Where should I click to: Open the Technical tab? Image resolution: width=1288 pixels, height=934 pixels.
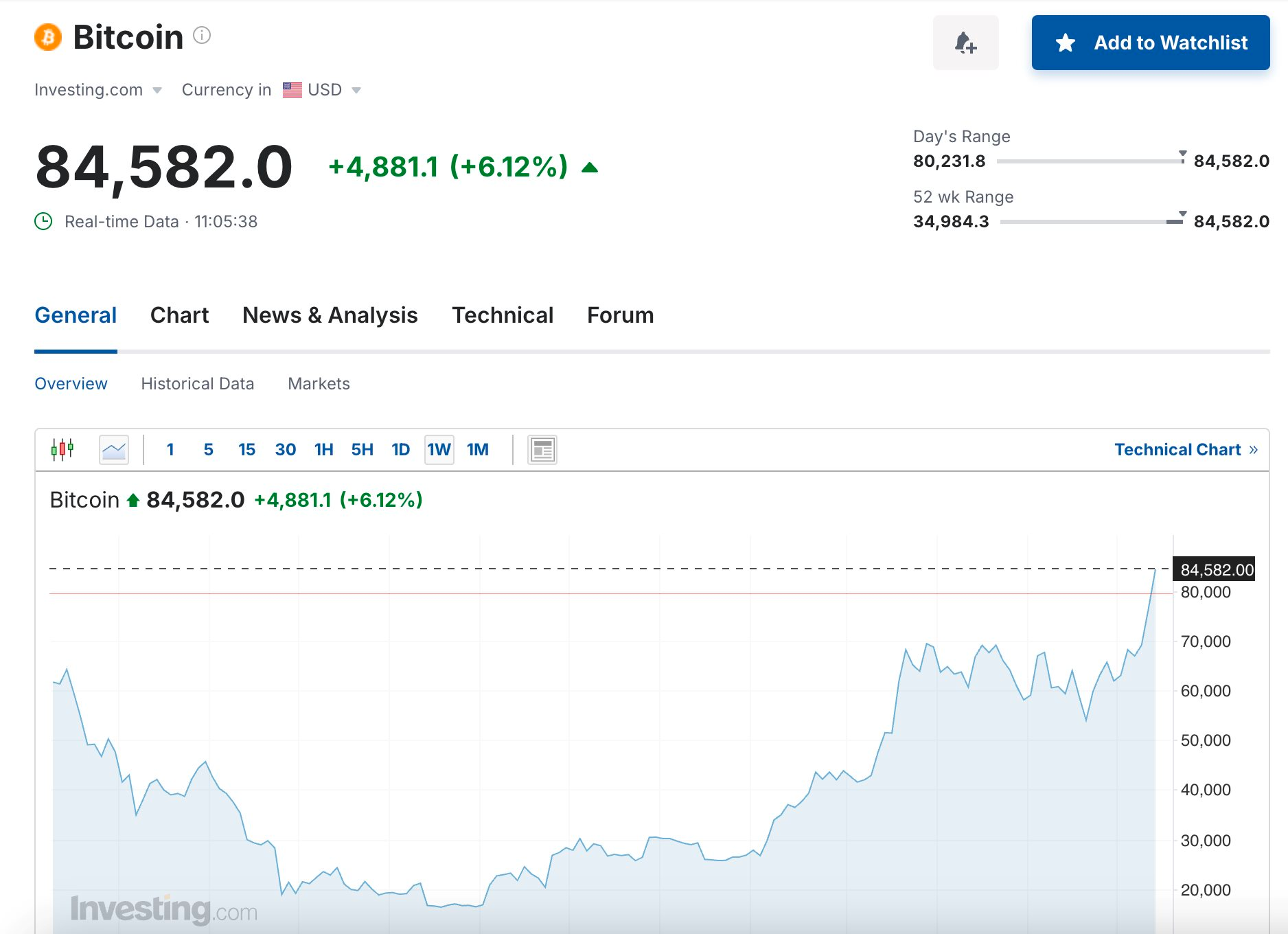pyautogui.click(x=502, y=315)
